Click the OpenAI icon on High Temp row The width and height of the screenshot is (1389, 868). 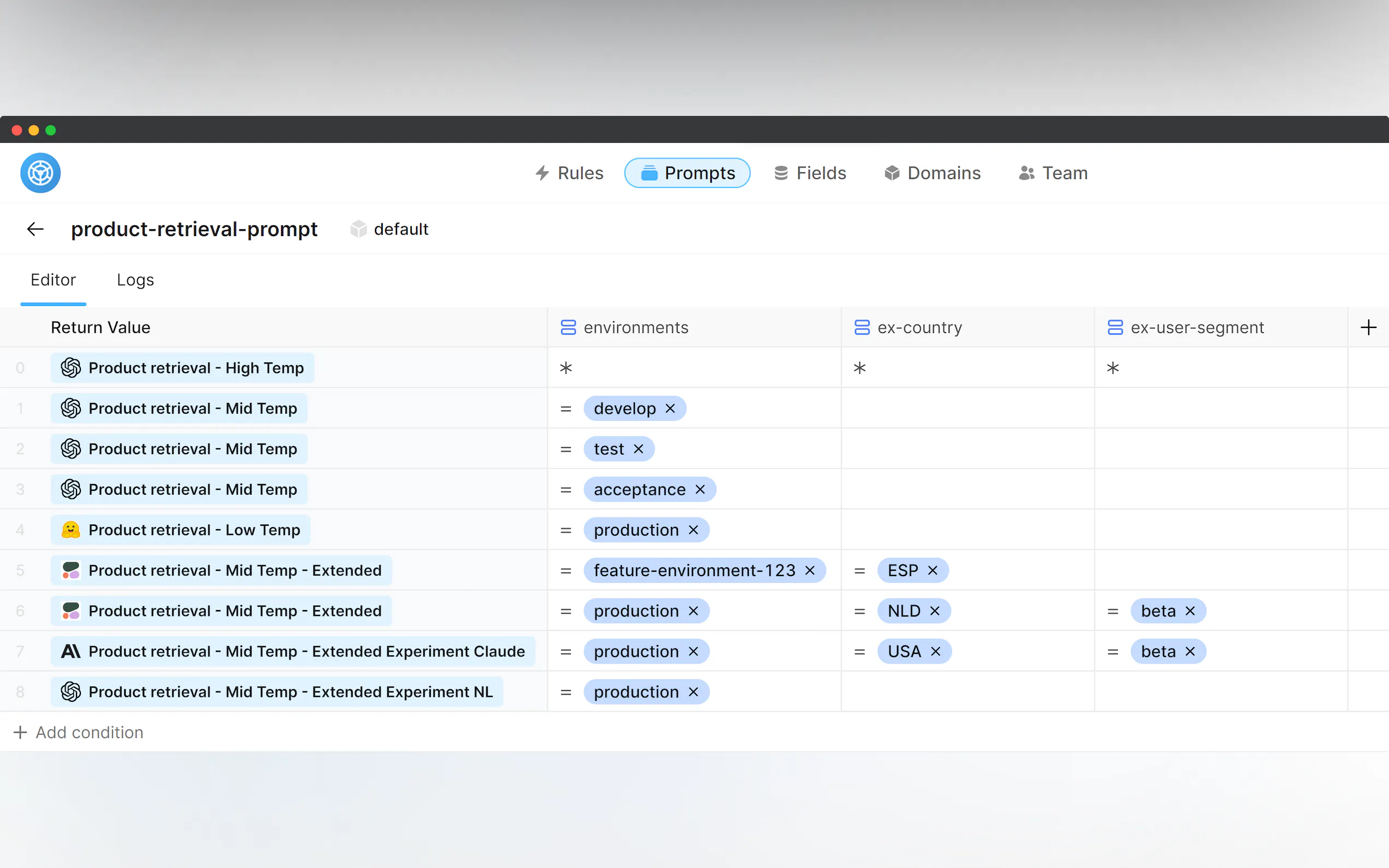[71, 368]
